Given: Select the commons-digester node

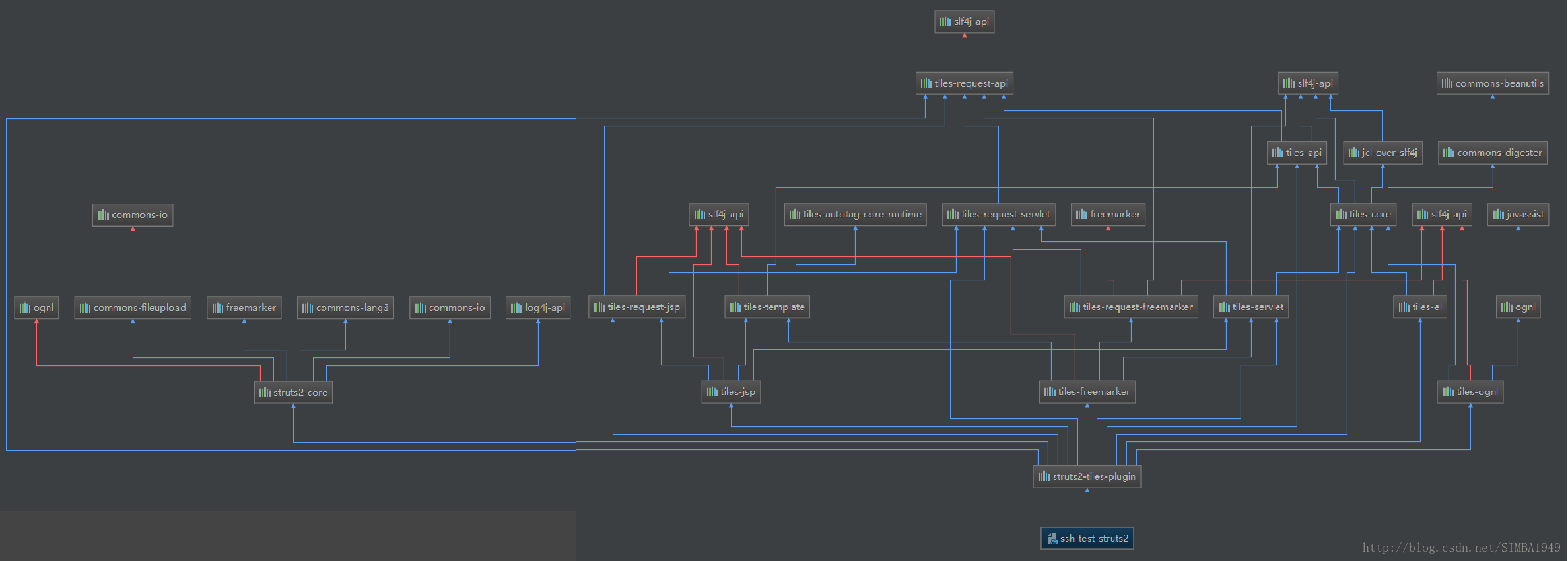Looking at the screenshot, I should pos(1493,153).
